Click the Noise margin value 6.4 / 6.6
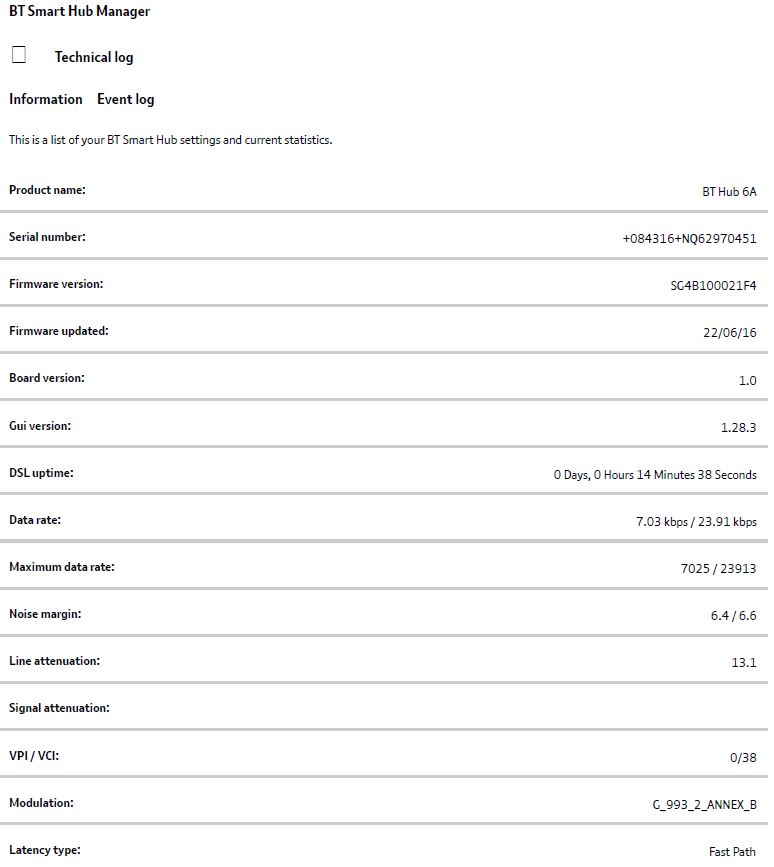Screen dimensions: 774x867 coord(733,616)
